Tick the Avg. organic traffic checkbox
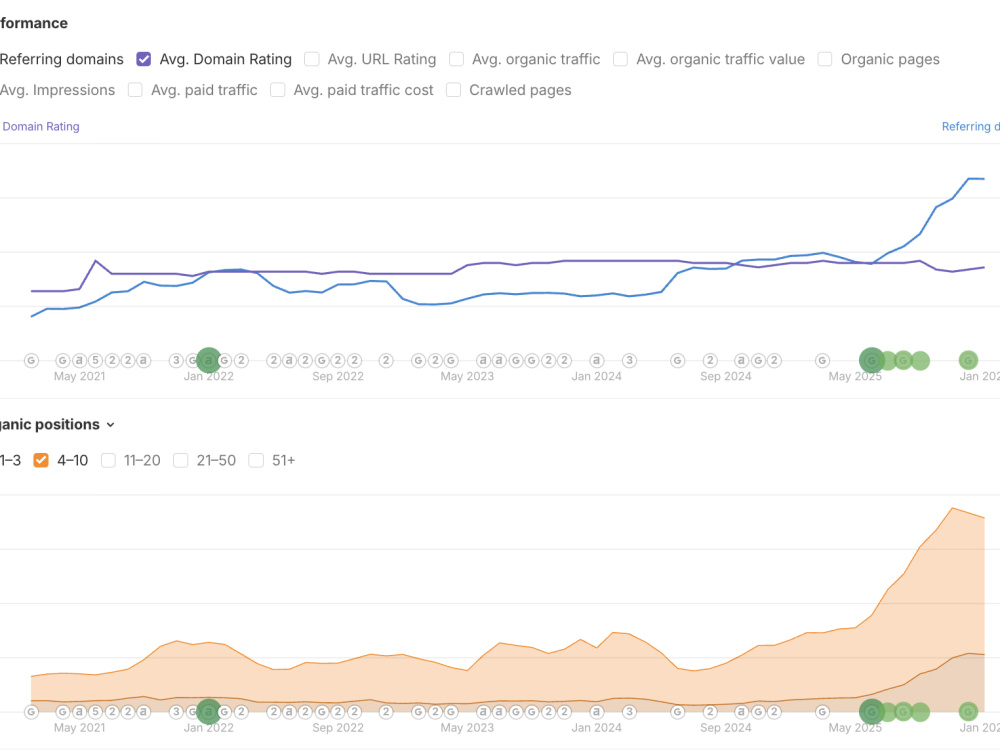 tap(456, 59)
